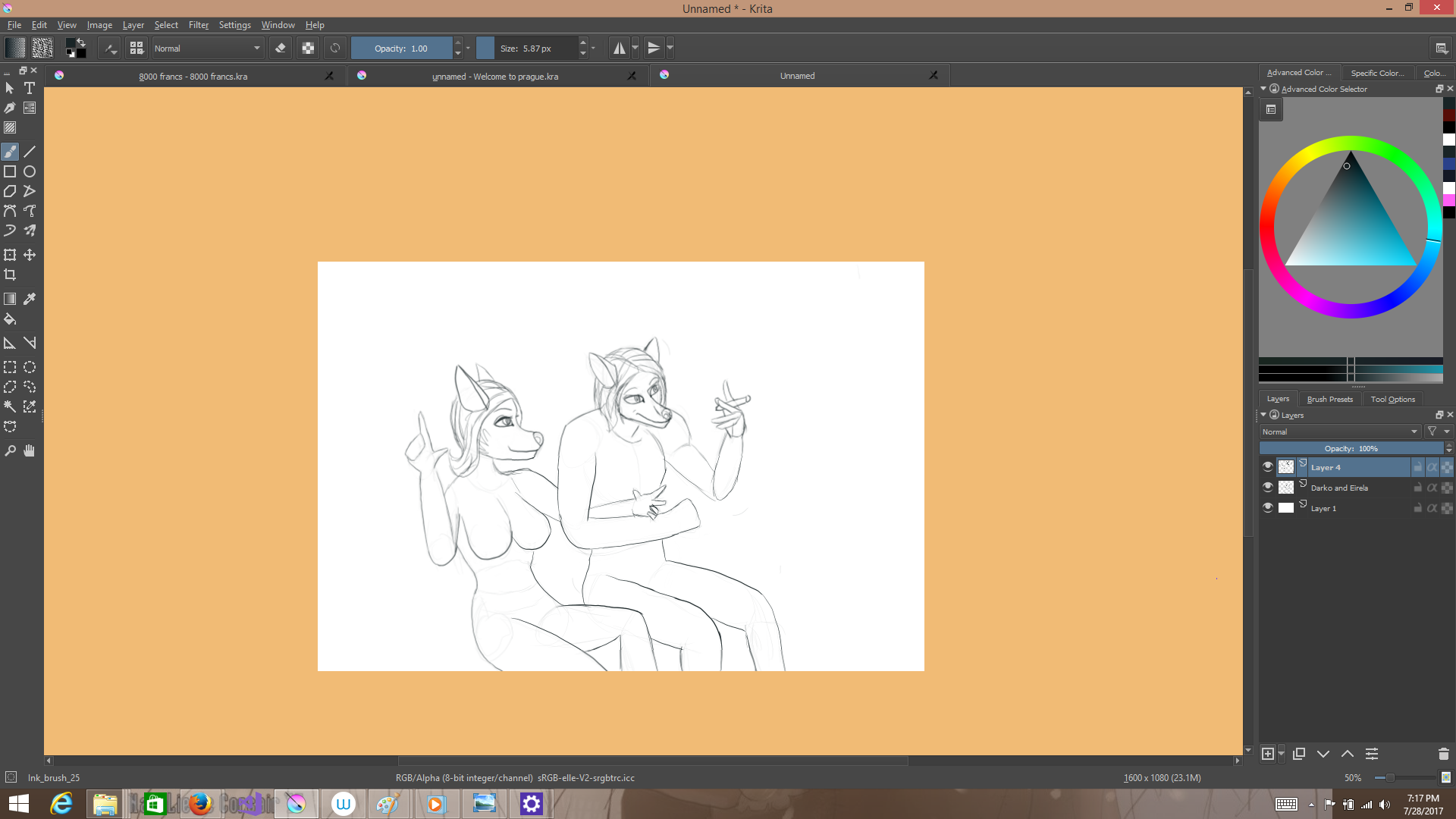Open layer blending mode Normal dropdown
1456x819 pixels.
pos(1339,431)
